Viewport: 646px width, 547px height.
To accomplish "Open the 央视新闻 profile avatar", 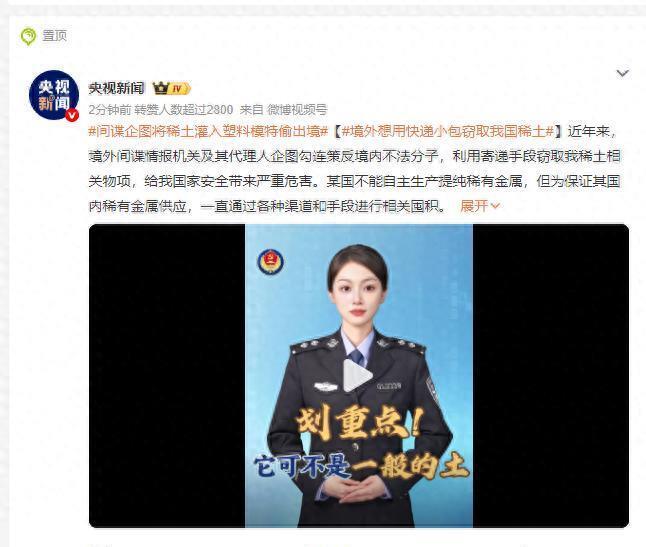I will click(x=54, y=96).
